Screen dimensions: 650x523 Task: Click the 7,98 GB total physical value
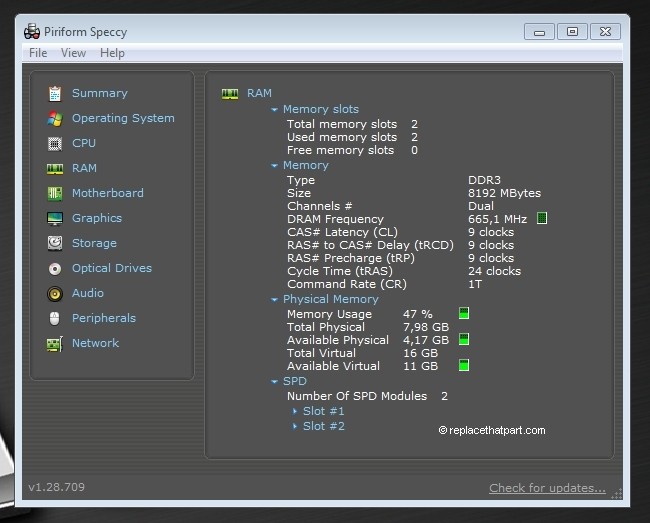[426, 327]
